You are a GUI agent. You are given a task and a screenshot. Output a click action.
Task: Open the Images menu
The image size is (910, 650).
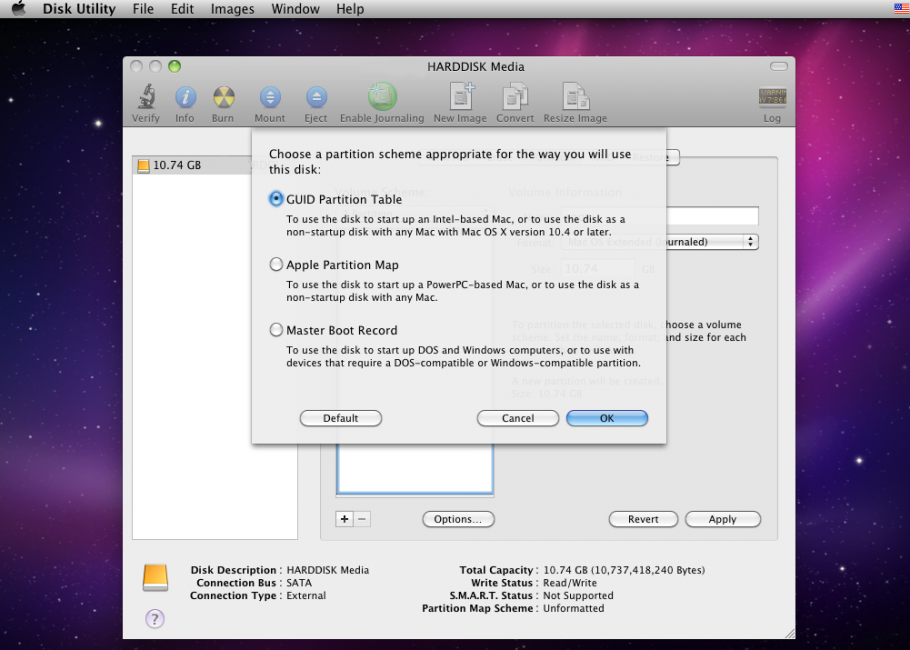[232, 9]
